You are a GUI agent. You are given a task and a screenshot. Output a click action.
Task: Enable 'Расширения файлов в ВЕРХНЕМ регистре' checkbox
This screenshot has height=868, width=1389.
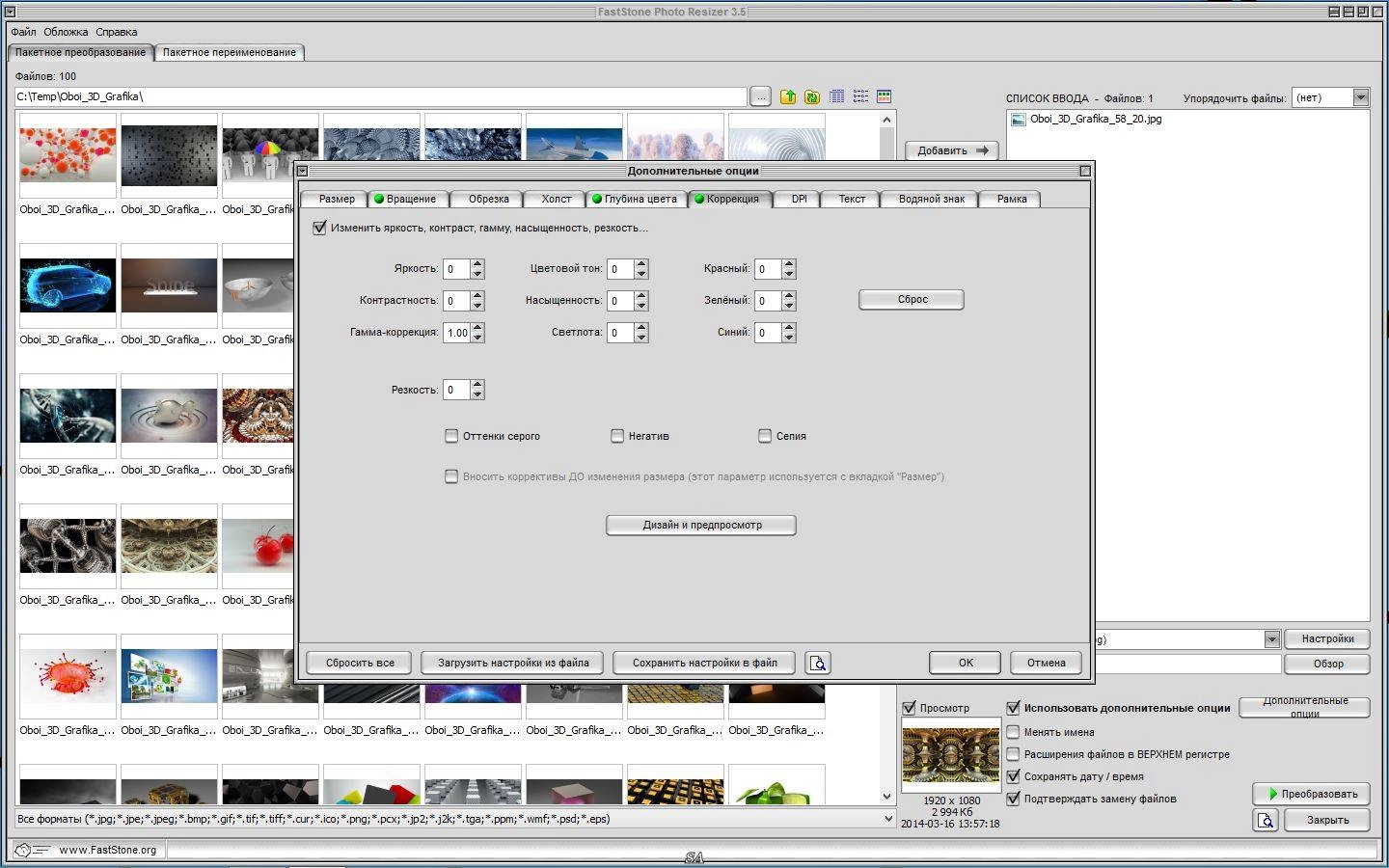coord(1013,753)
